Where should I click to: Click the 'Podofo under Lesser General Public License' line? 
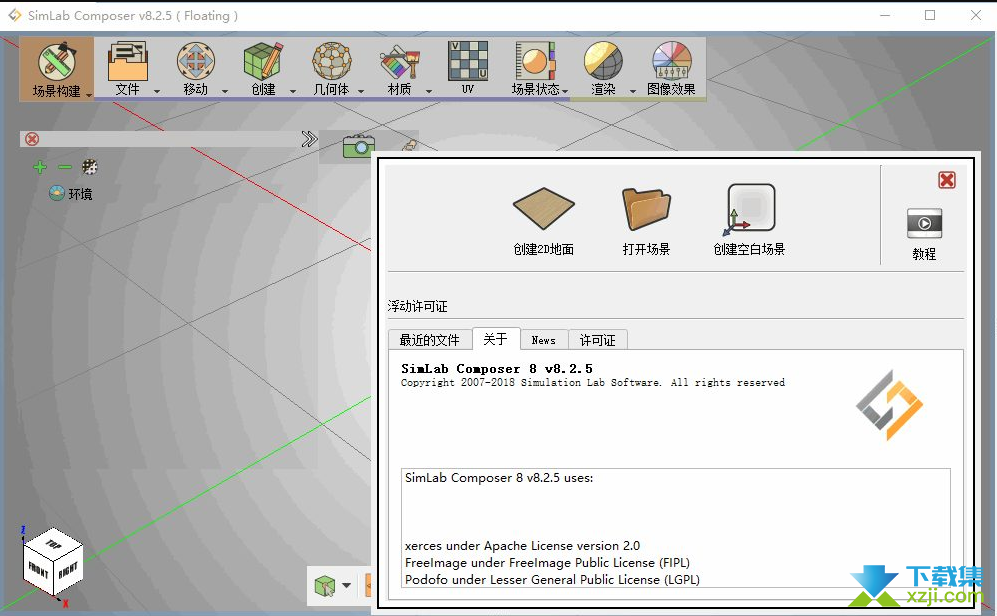tap(553, 580)
